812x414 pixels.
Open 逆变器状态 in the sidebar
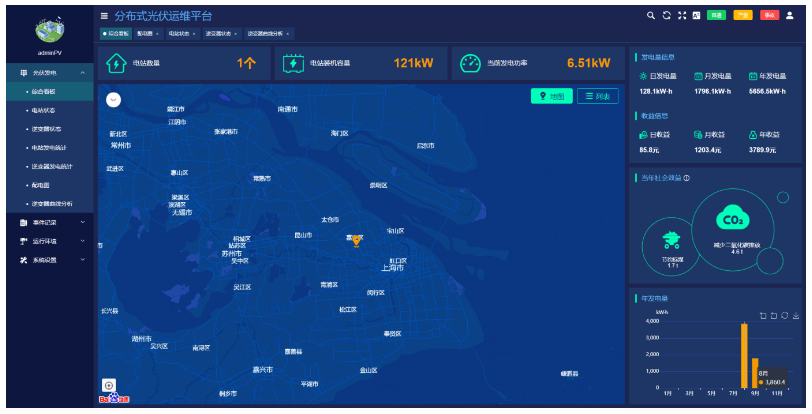[46, 129]
